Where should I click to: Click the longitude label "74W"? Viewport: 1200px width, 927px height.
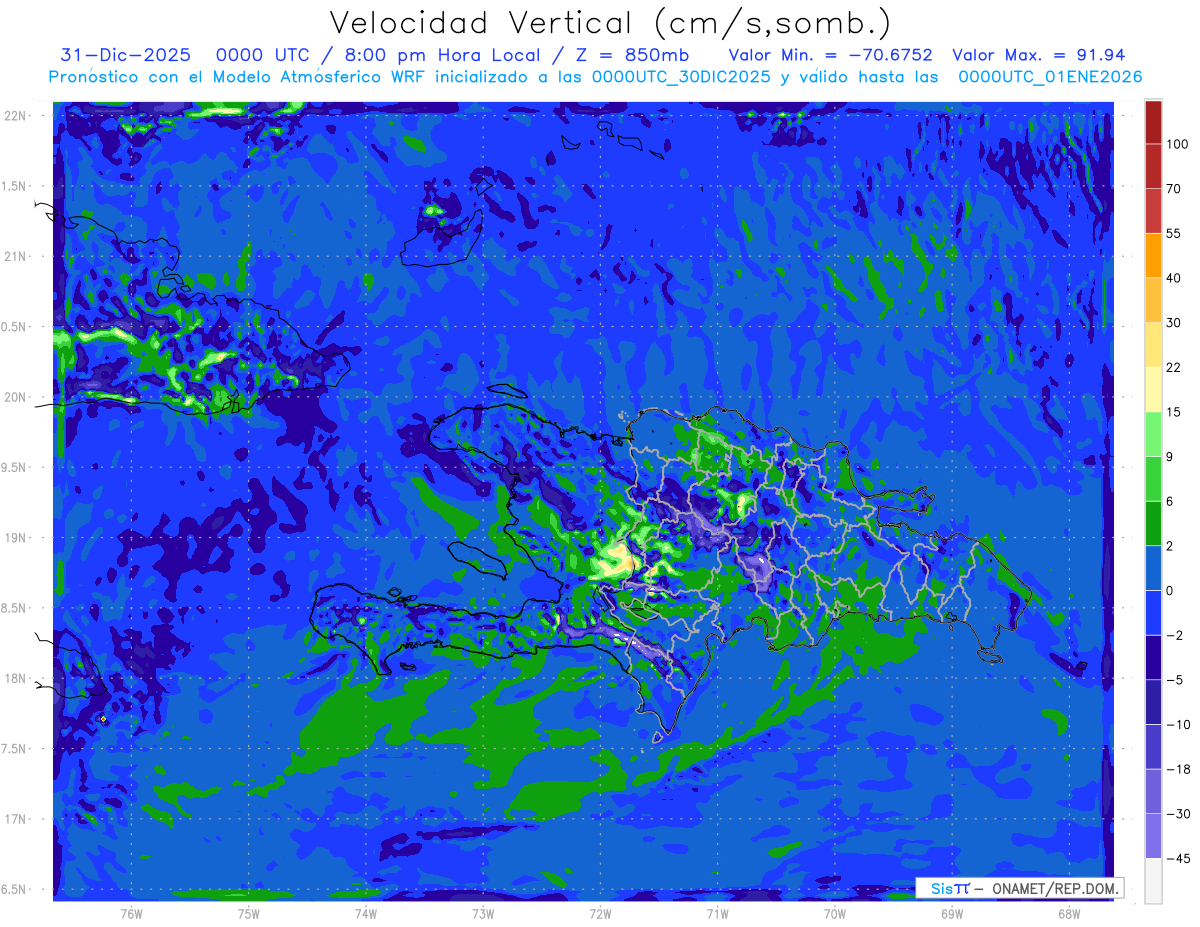click(366, 913)
